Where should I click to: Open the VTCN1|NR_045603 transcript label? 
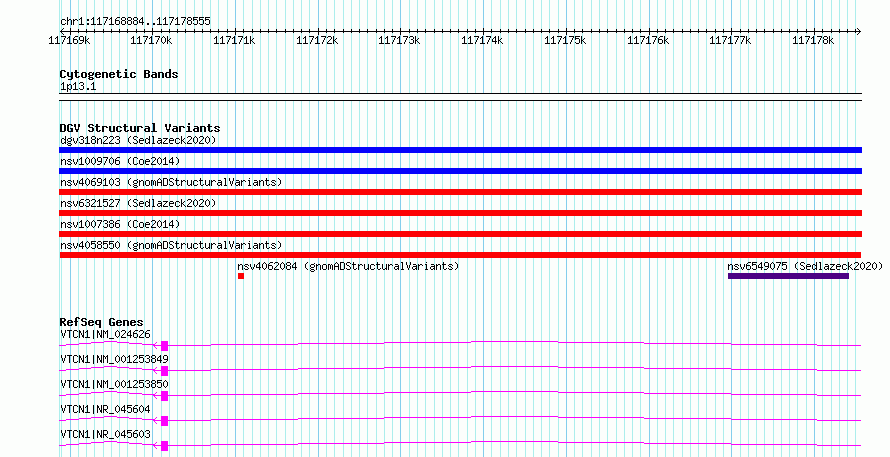106,434
